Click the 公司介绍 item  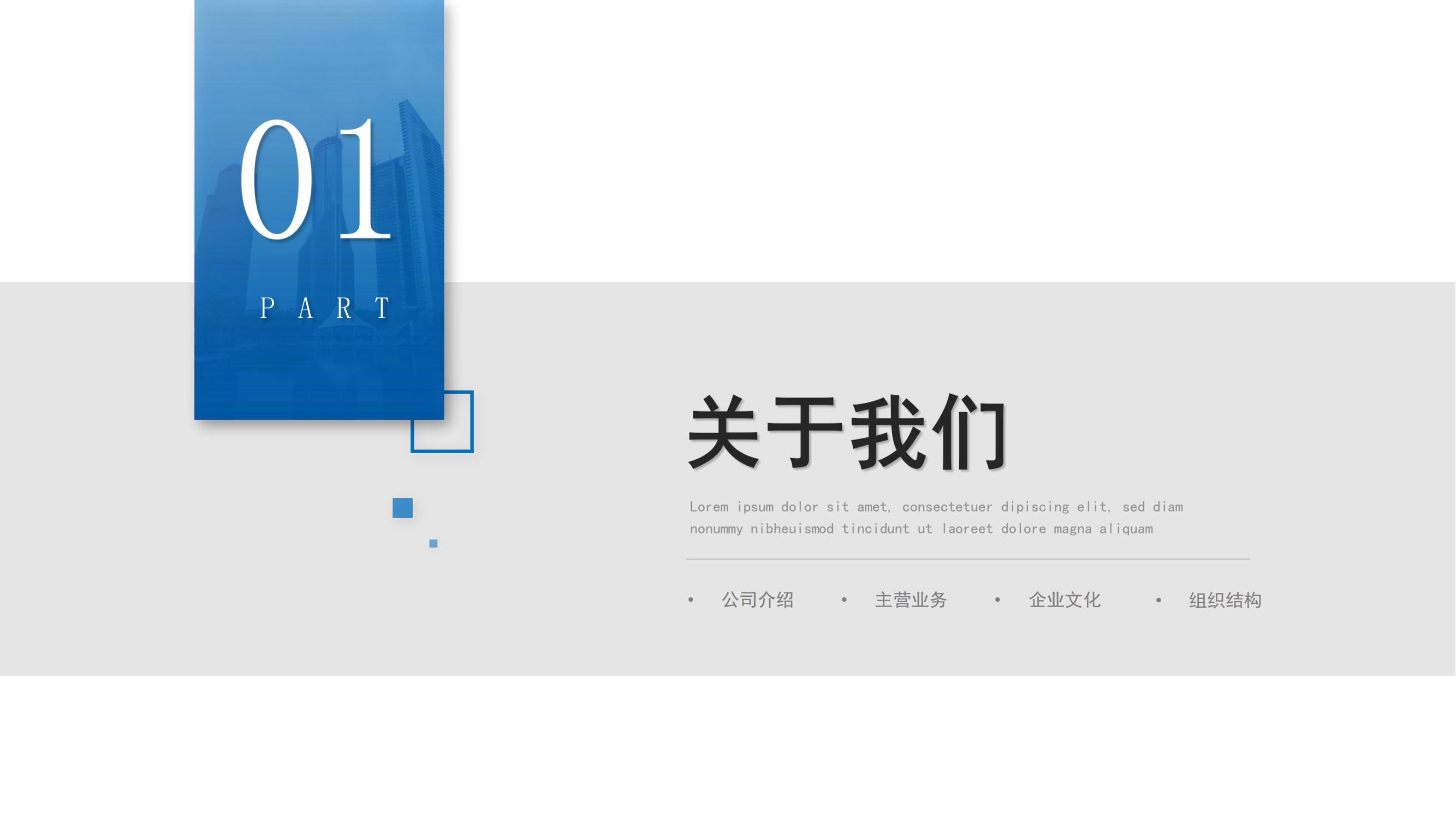pyautogui.click(x=757, y=600)
